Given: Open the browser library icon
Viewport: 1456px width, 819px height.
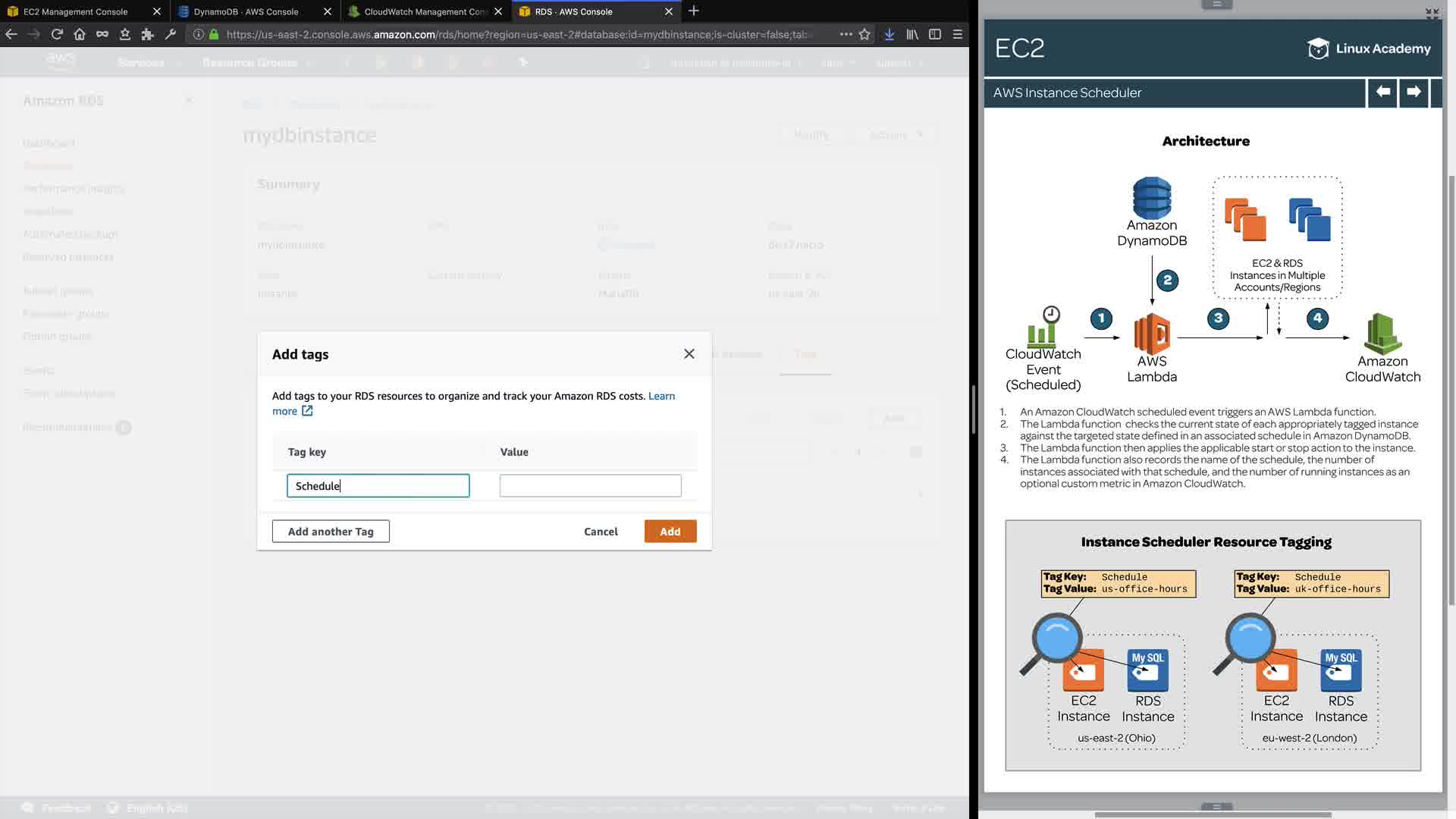Looking at the screenshot, I should pos(912,34).
